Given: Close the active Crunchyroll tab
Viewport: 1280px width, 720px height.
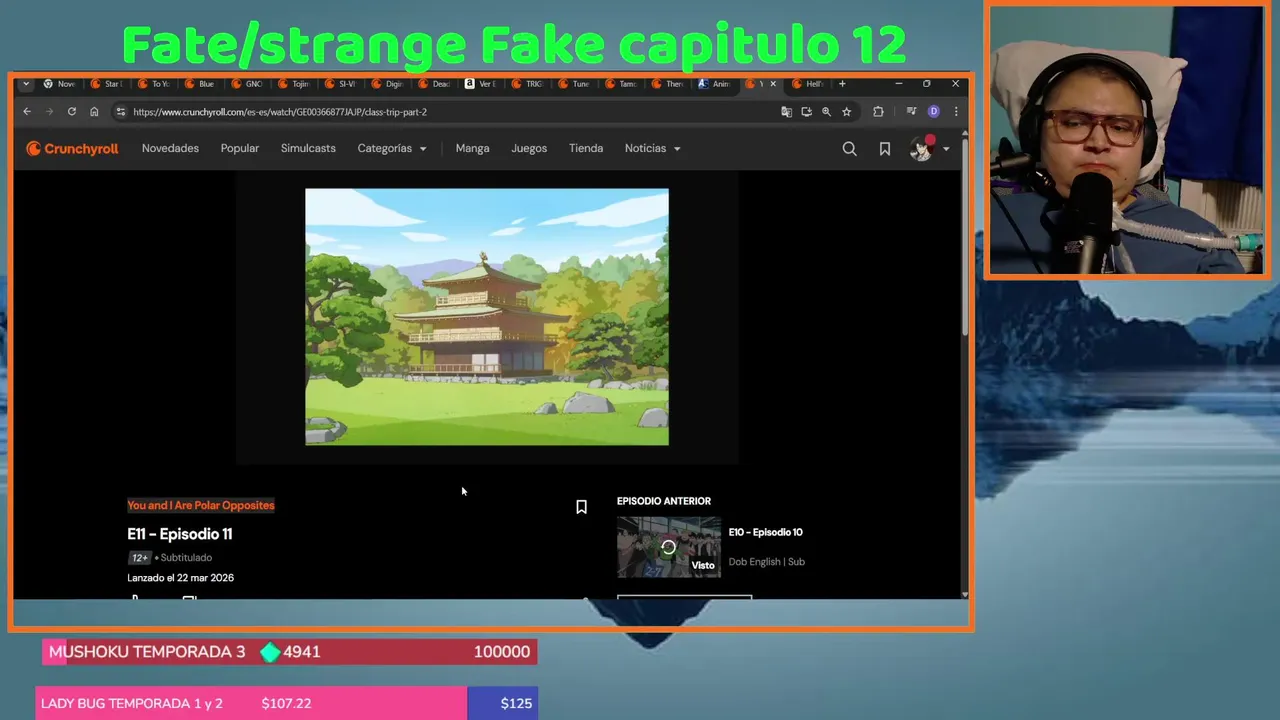Looking at the screenshot, I should pyautogui.click(x=772, y=84).
